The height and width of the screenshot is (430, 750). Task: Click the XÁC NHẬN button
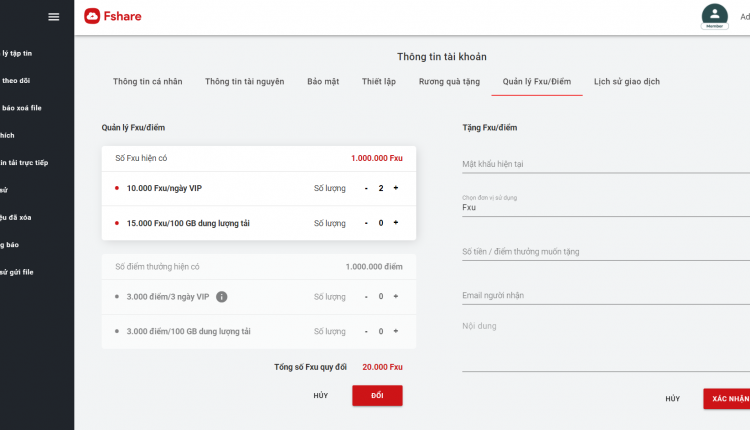[x=727, y=398]
